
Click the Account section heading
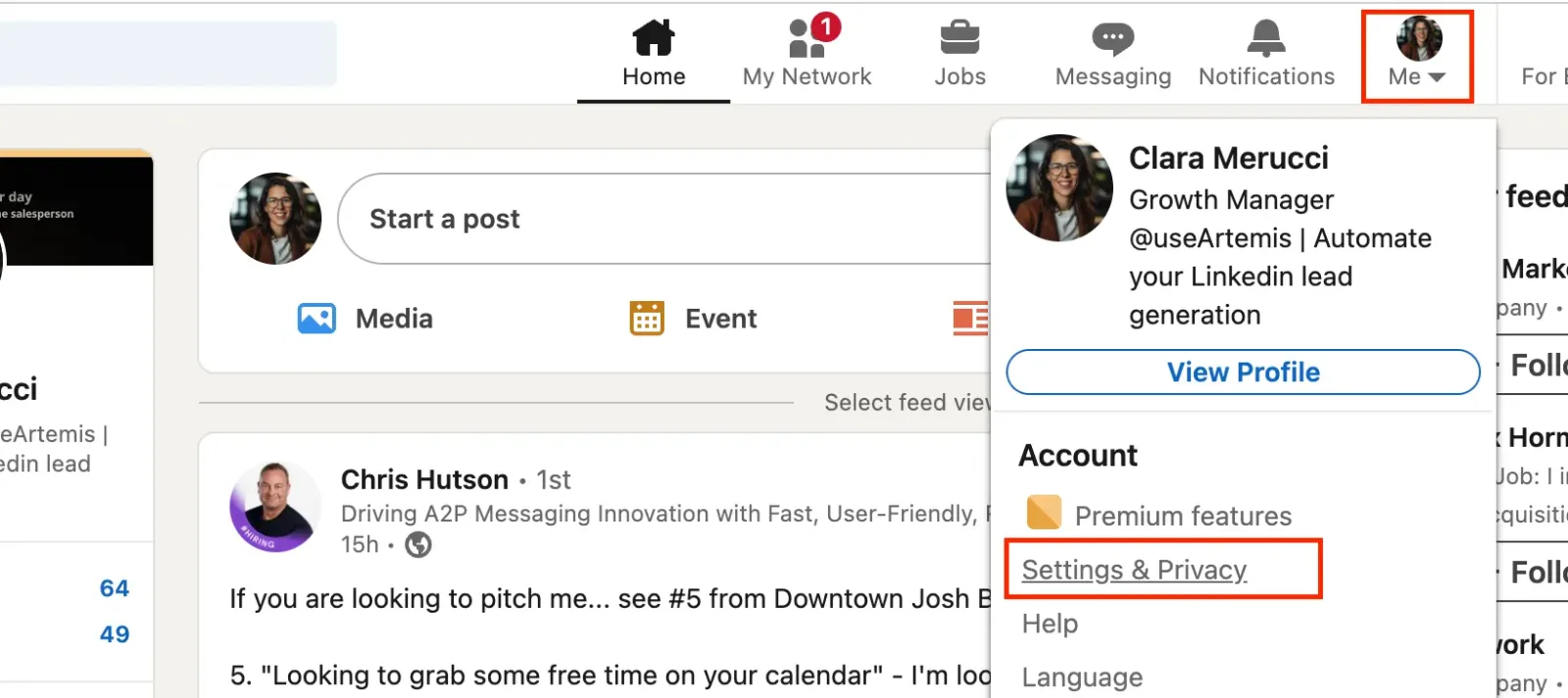(1078, 456)
